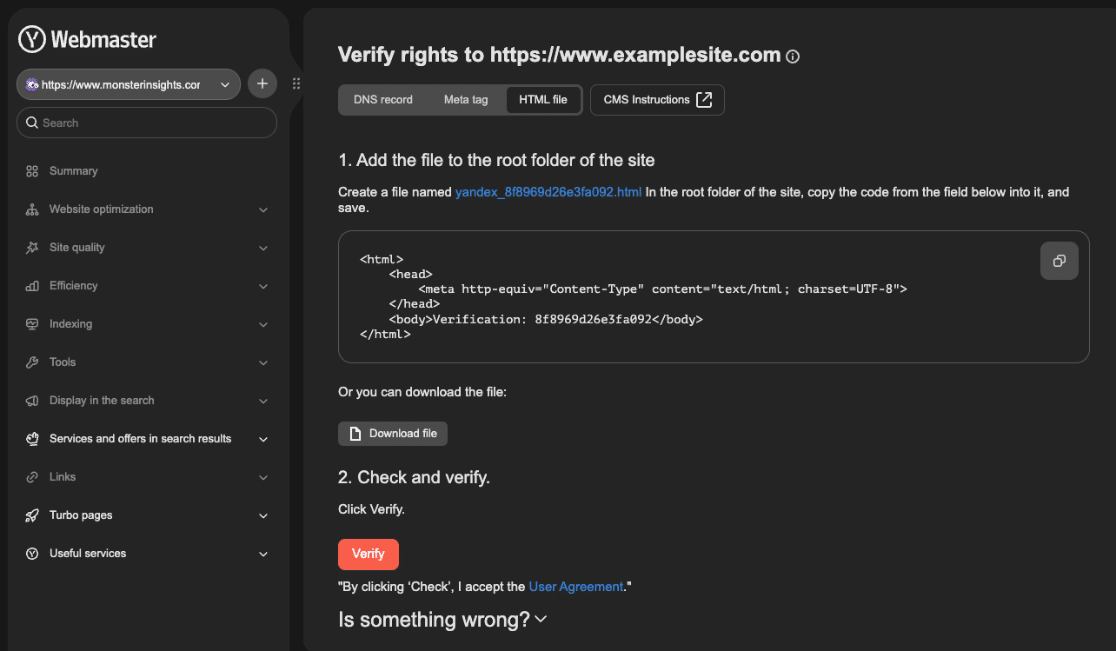1116x651 pixels.
Task: Switch to the Meta tag tab
Action: click(465, 99)
